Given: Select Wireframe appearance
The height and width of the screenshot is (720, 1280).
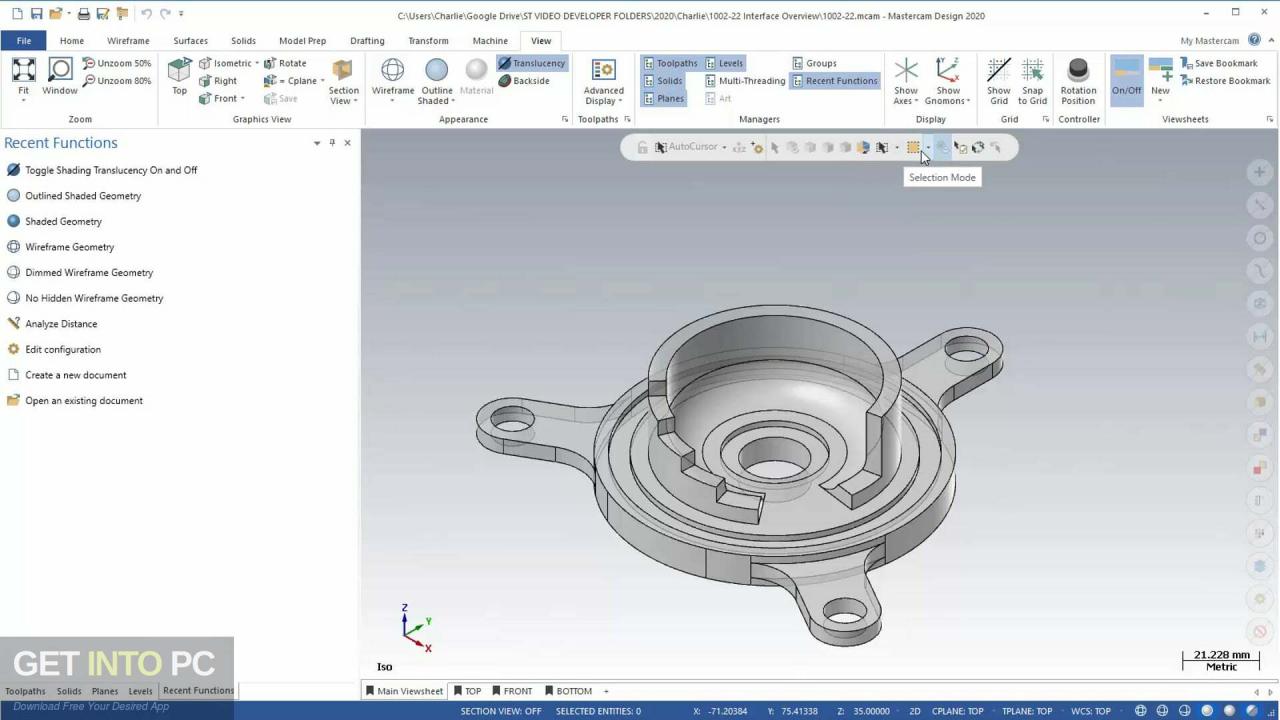Looking at the screenshot, I should [x=393, y=77].
